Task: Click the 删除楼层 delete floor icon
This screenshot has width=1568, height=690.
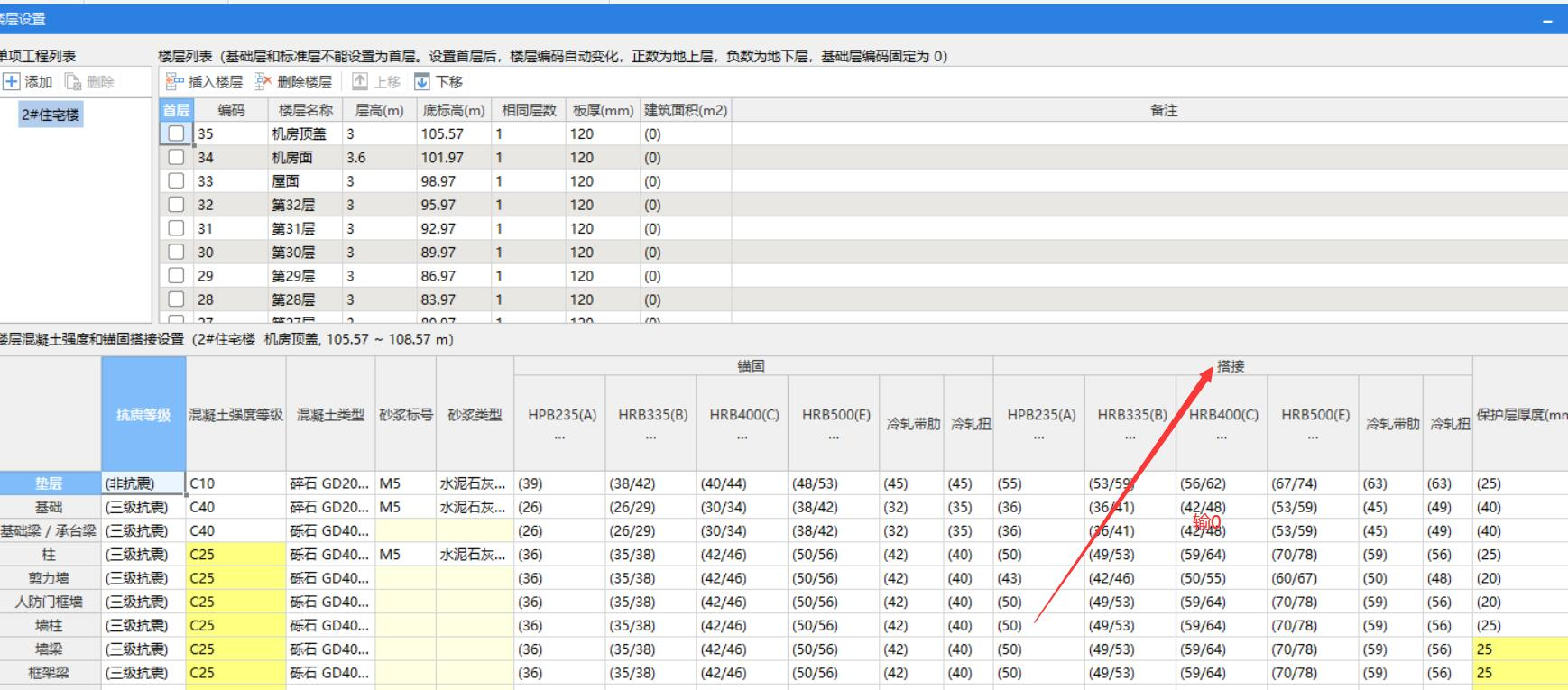Action: tap(263, 82)
